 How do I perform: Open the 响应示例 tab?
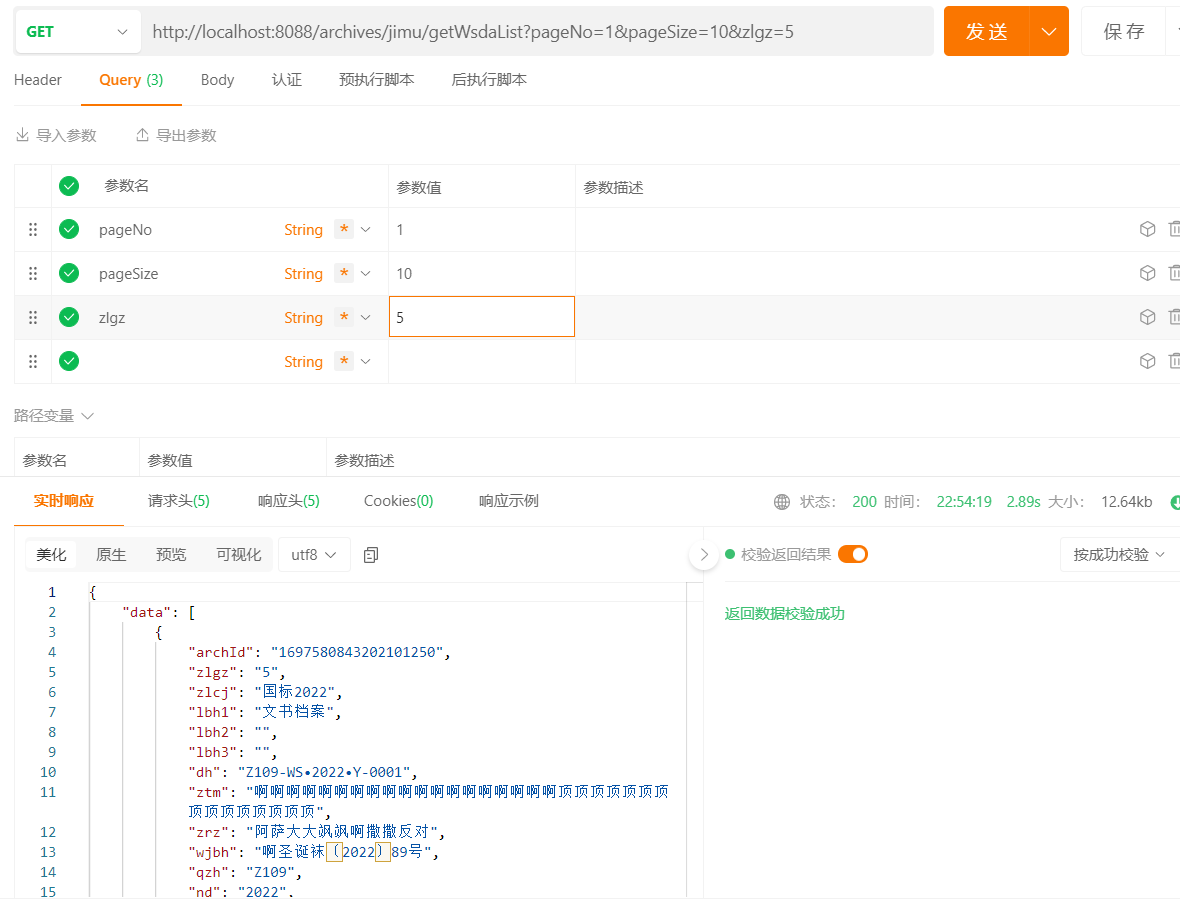coord(509,501)
